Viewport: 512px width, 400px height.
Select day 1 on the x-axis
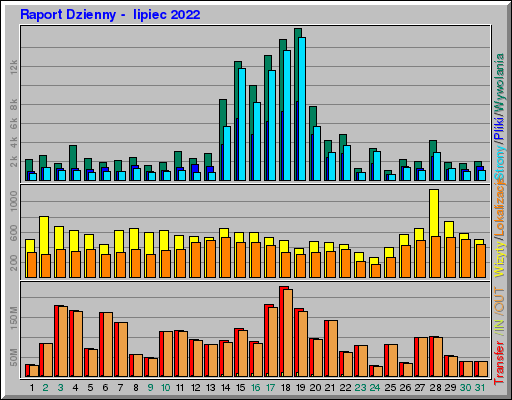click(x=32, y=388)
